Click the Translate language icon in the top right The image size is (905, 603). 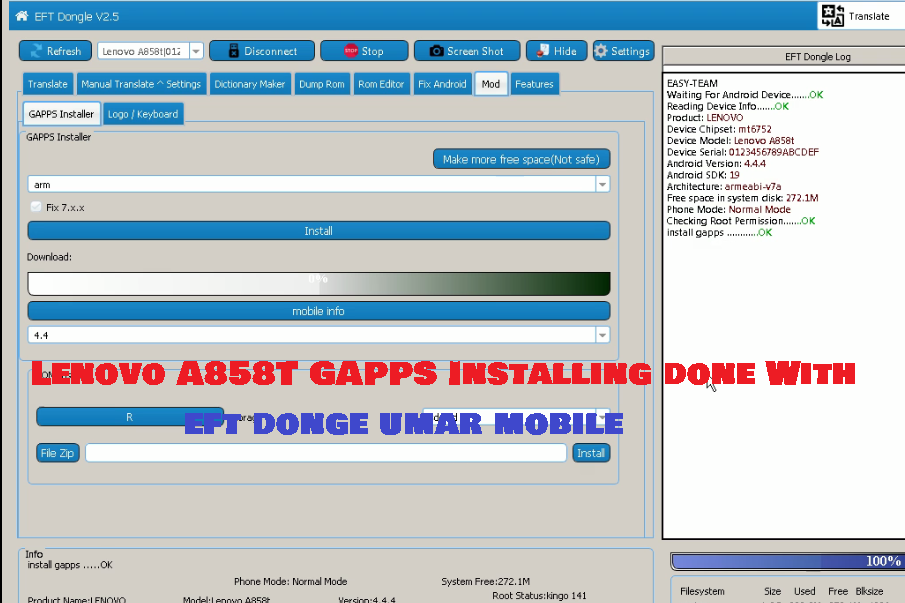pos(833,16)
